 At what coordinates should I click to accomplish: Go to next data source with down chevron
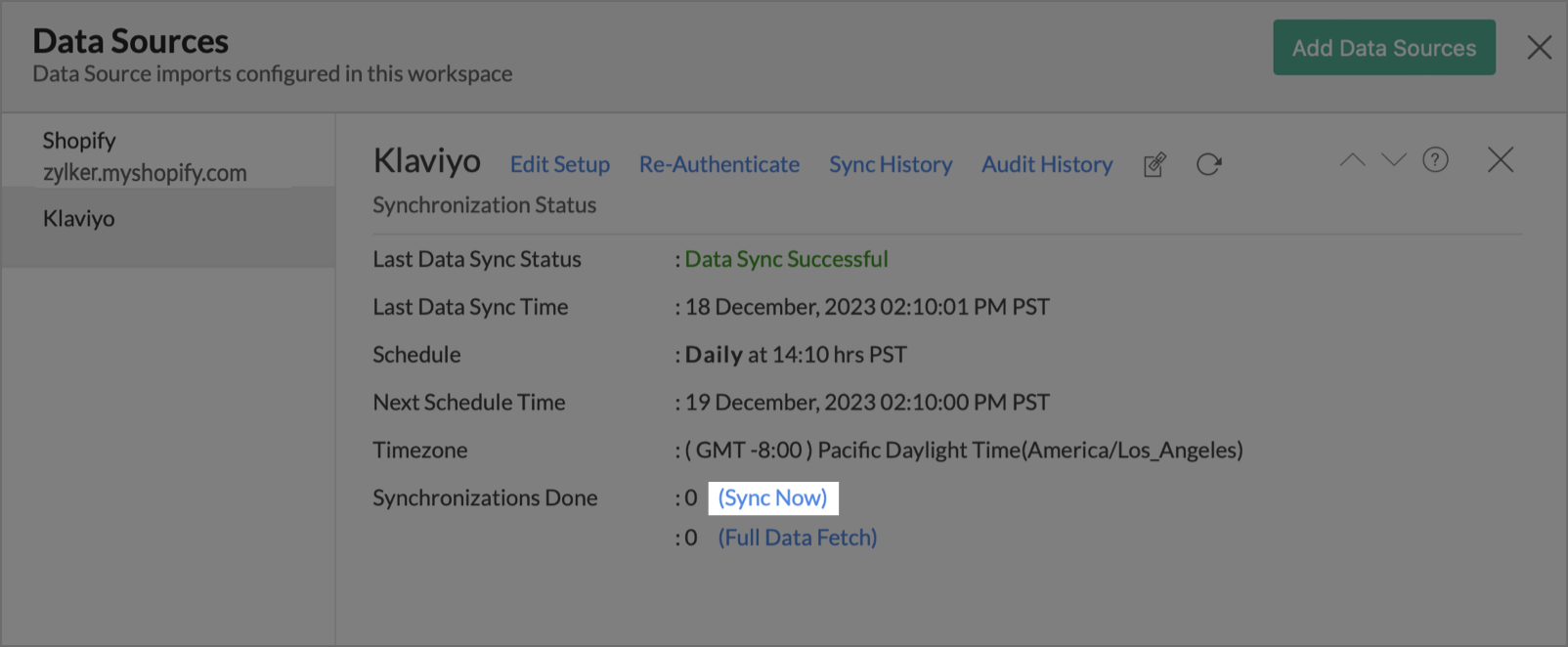click(1394, 160)
